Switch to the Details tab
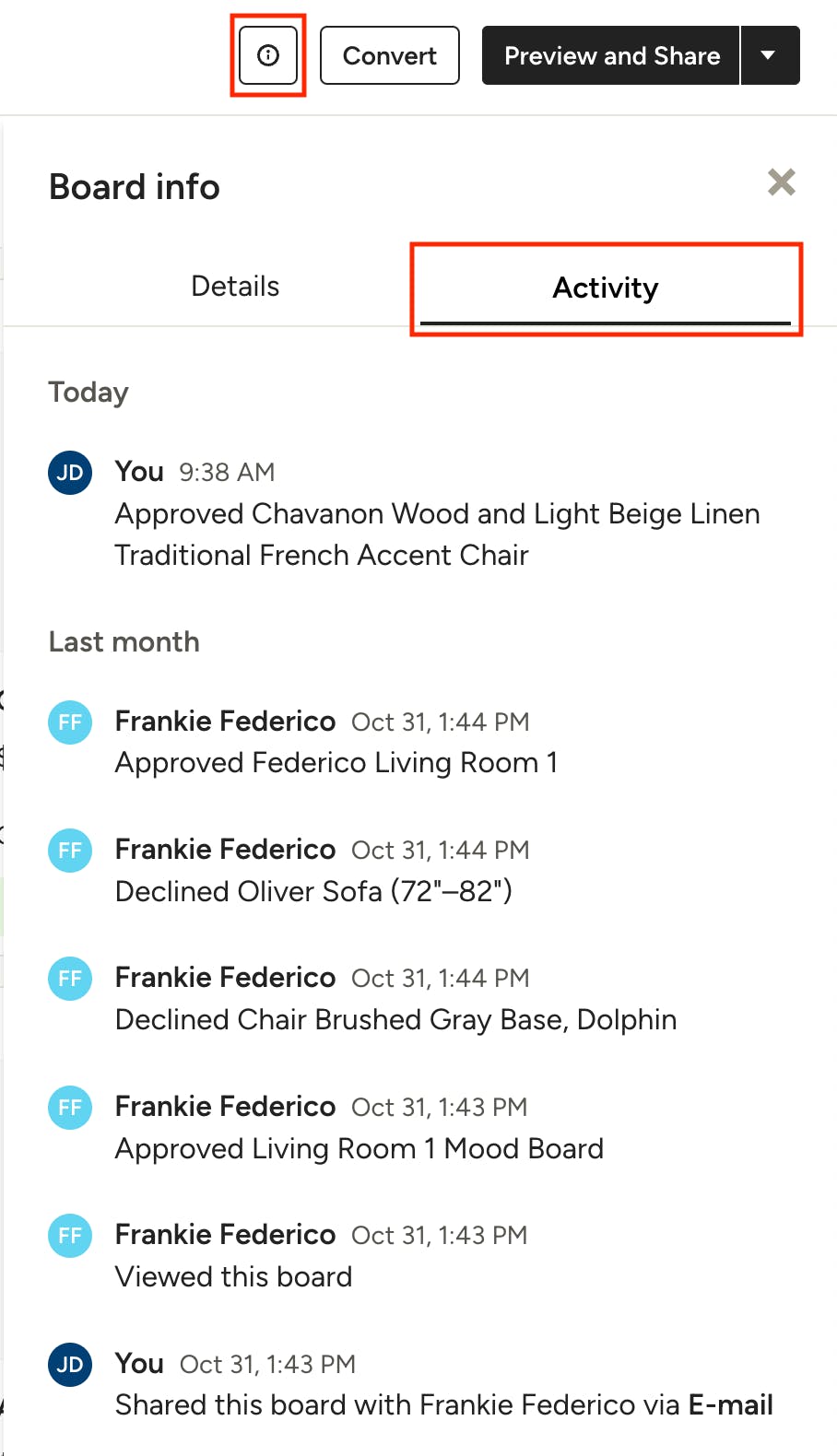837x1456 pixels. click(235, 287)
